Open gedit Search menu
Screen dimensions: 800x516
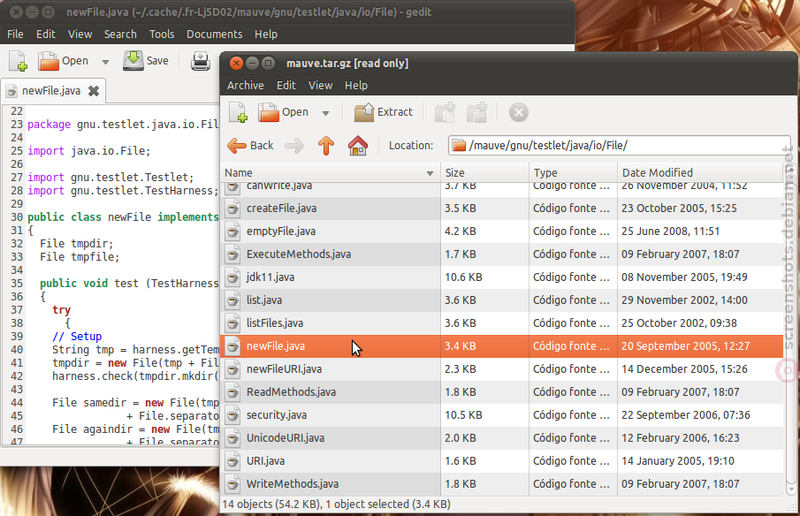tap(120, 34)
